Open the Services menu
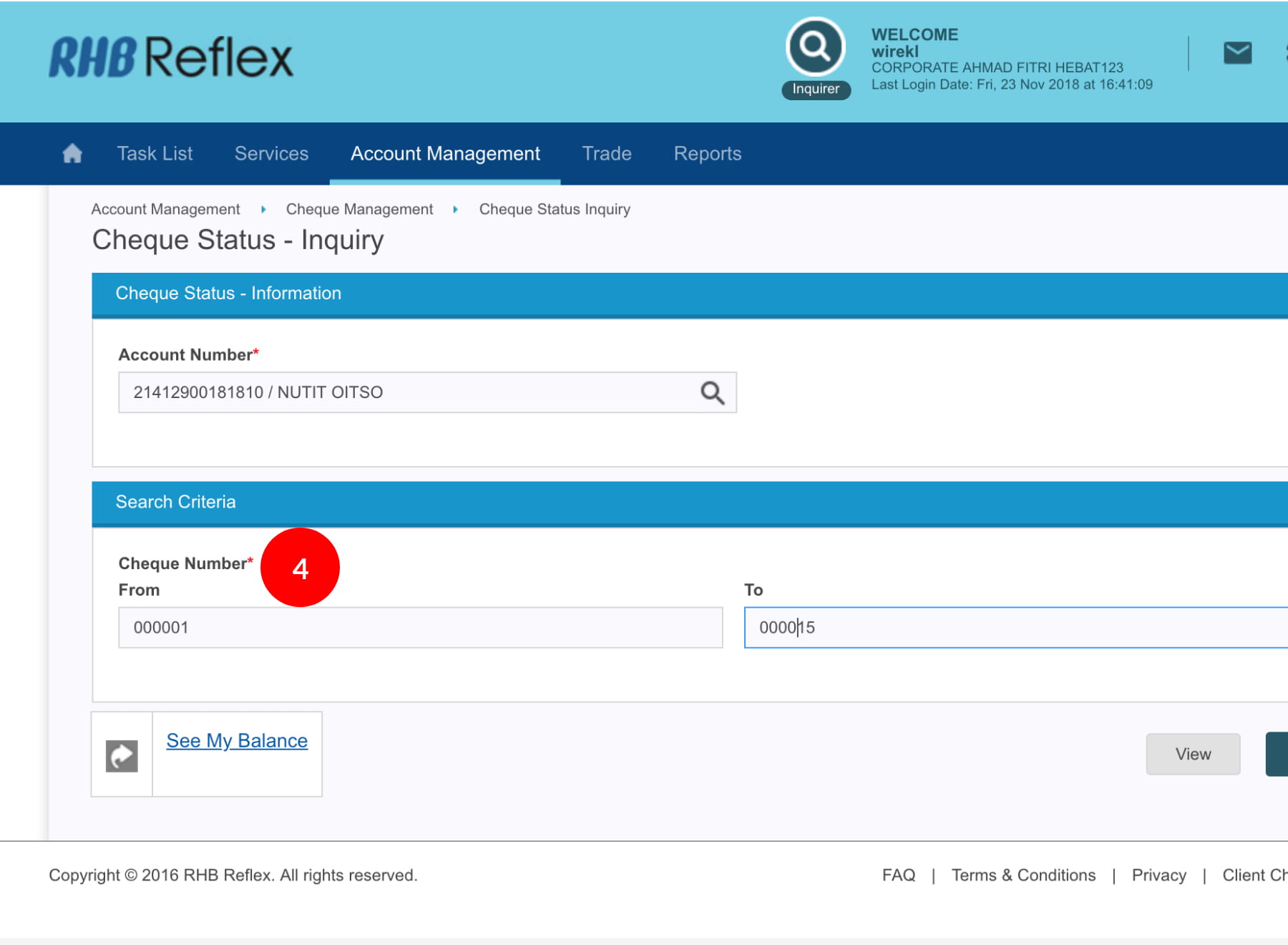This screenshot has width=1288, height=945. click(x=271, y=153)
